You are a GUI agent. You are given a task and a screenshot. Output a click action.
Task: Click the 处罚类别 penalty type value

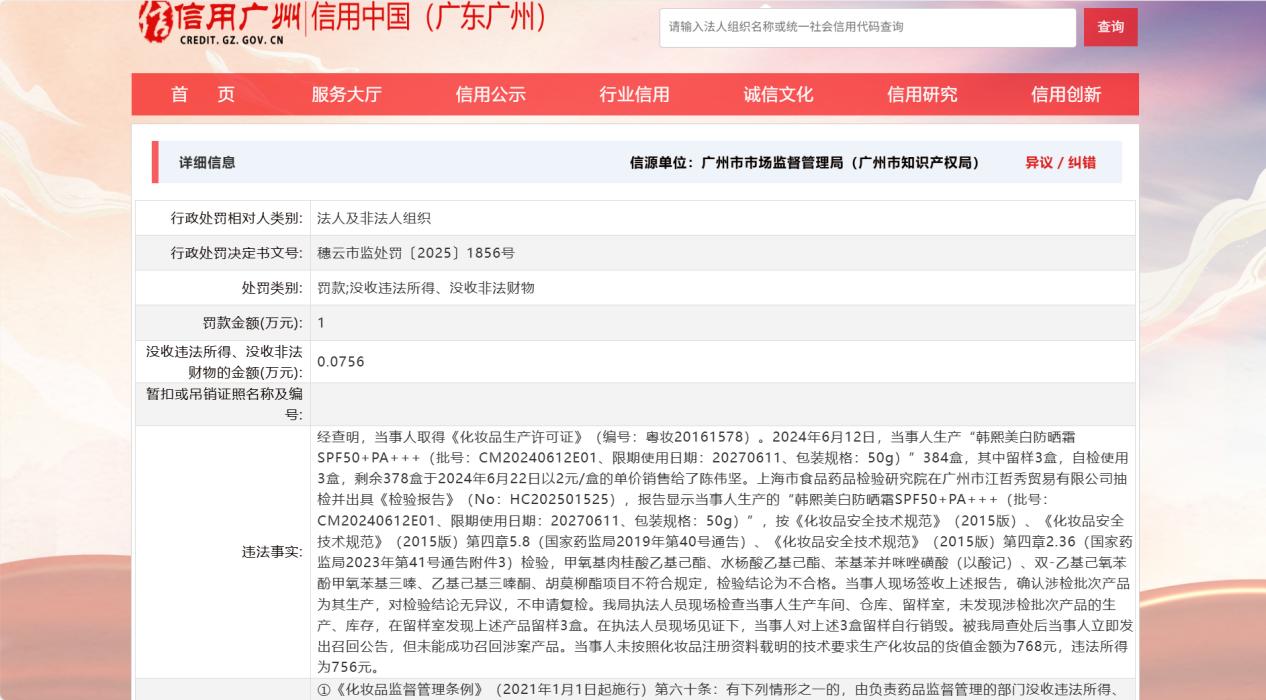click(x=426, y=288)
